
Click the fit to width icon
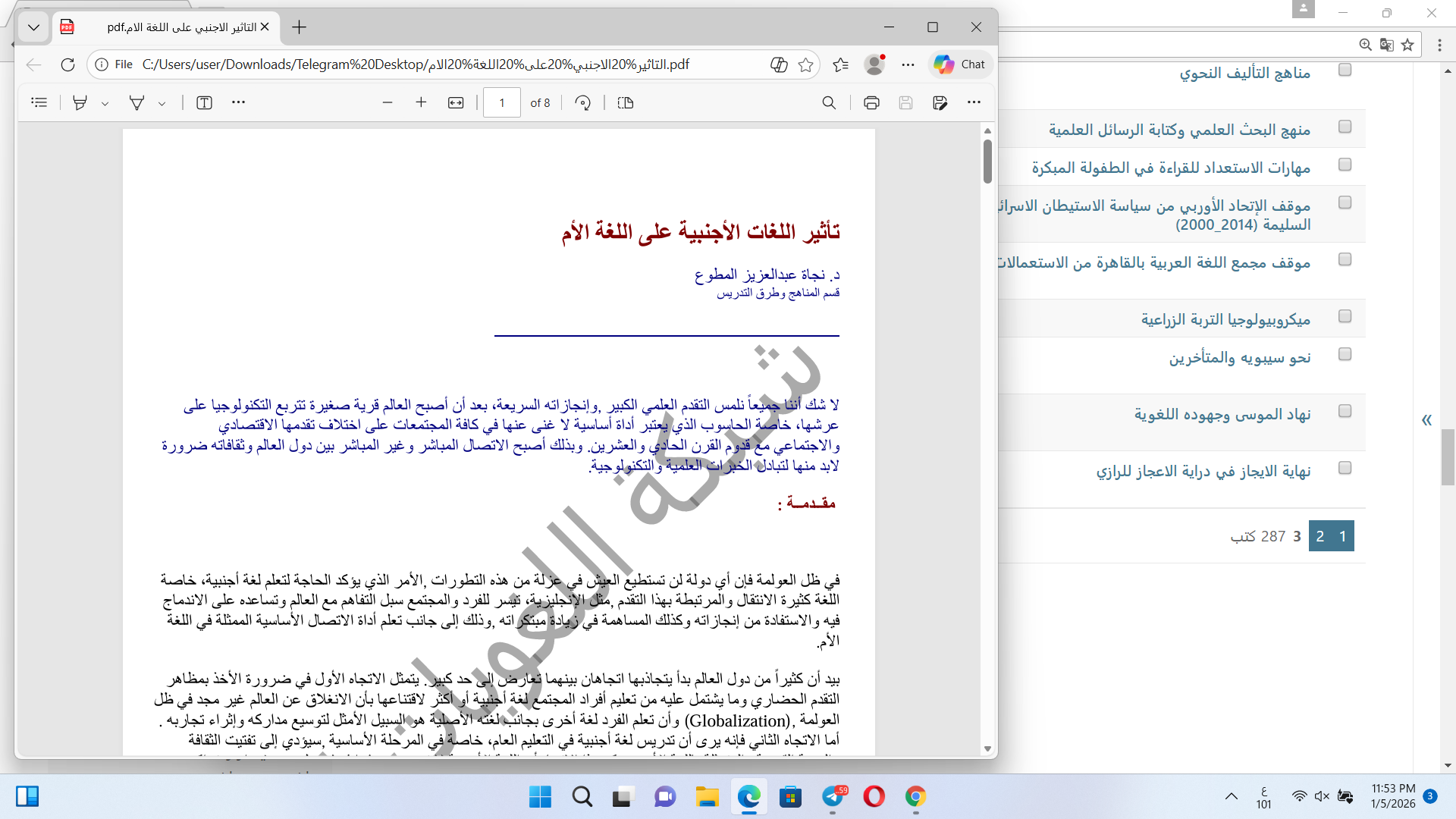(456, 102)
